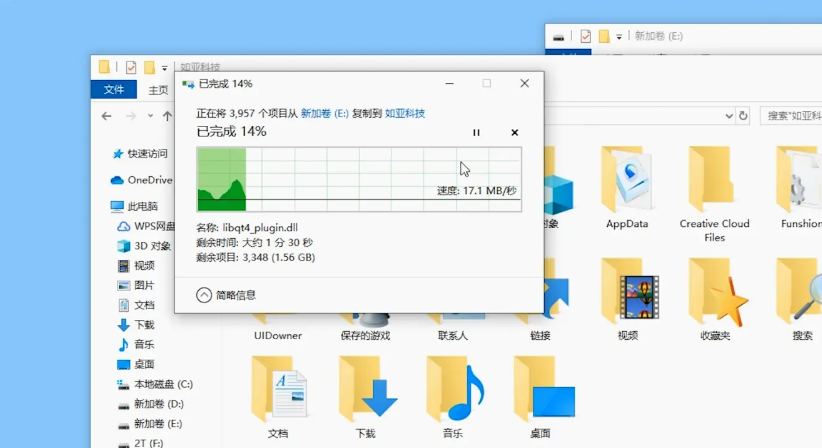Select the 音乐 music folder icon
The width and height of the screenshot is (822, 448).
tap(451, 392)
